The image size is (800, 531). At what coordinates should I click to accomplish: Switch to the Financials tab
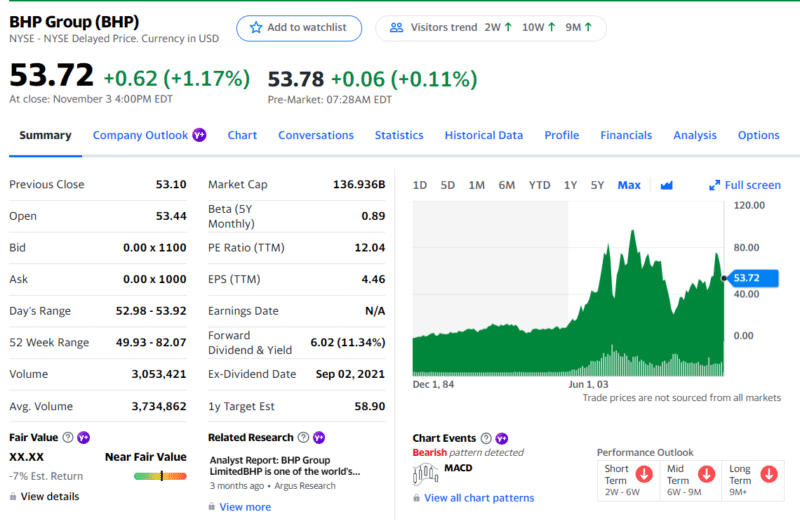point(626,135)
